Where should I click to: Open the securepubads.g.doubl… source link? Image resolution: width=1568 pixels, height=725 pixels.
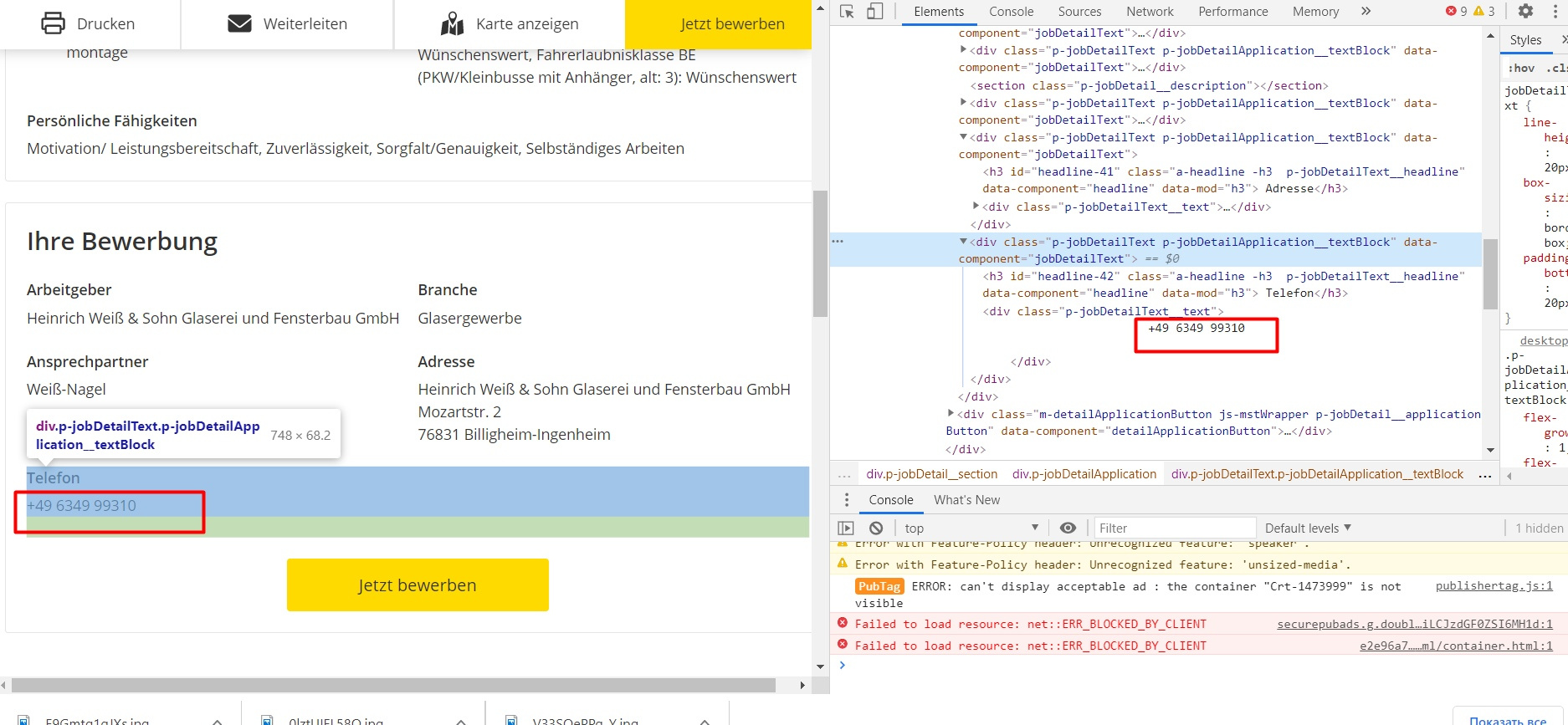[1414, 624]
